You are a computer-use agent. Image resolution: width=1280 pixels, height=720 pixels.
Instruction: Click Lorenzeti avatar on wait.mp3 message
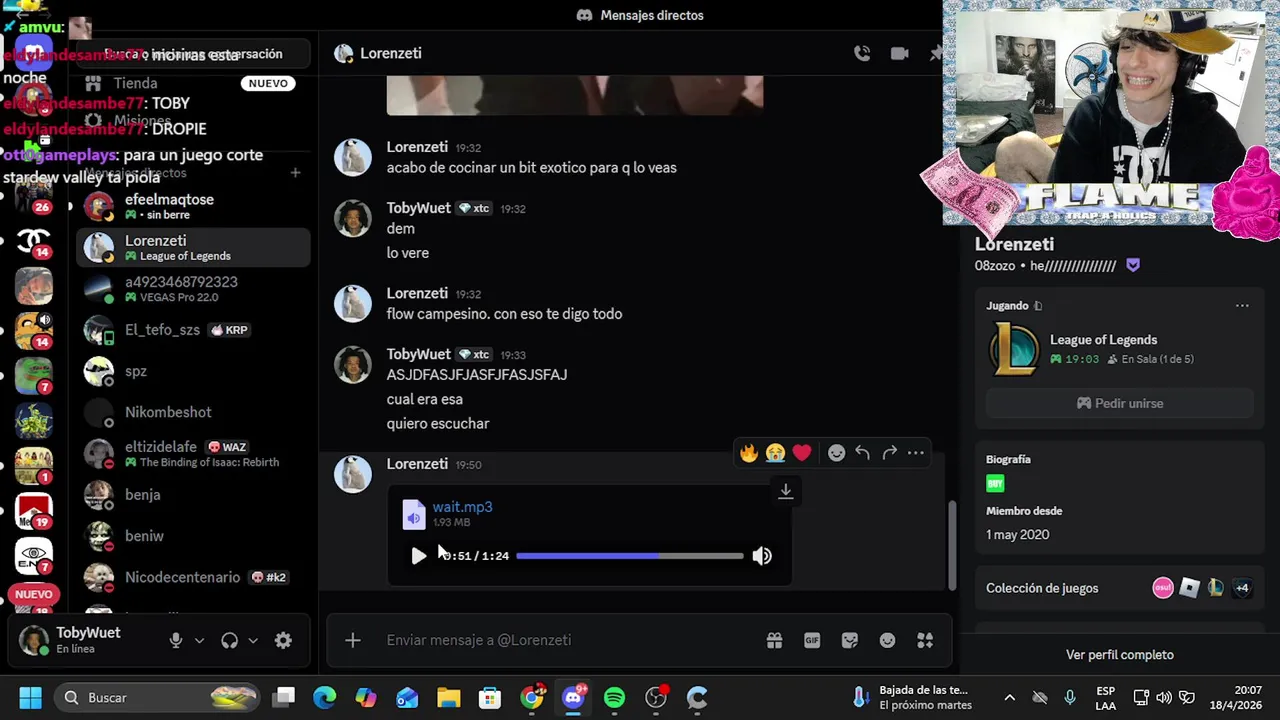(353, 474)
